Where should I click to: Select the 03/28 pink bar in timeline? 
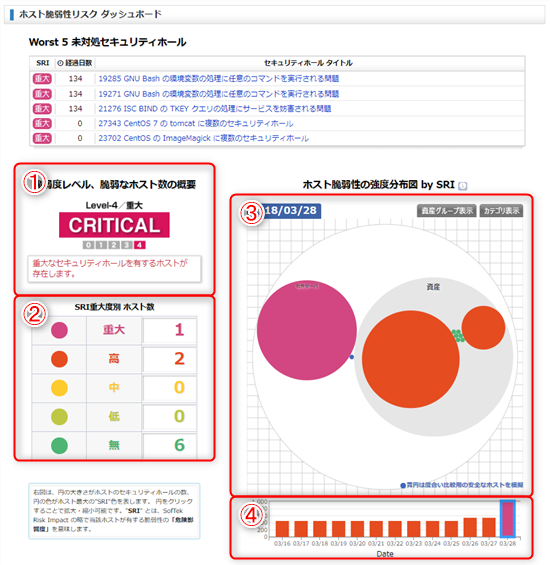[507, 519]
